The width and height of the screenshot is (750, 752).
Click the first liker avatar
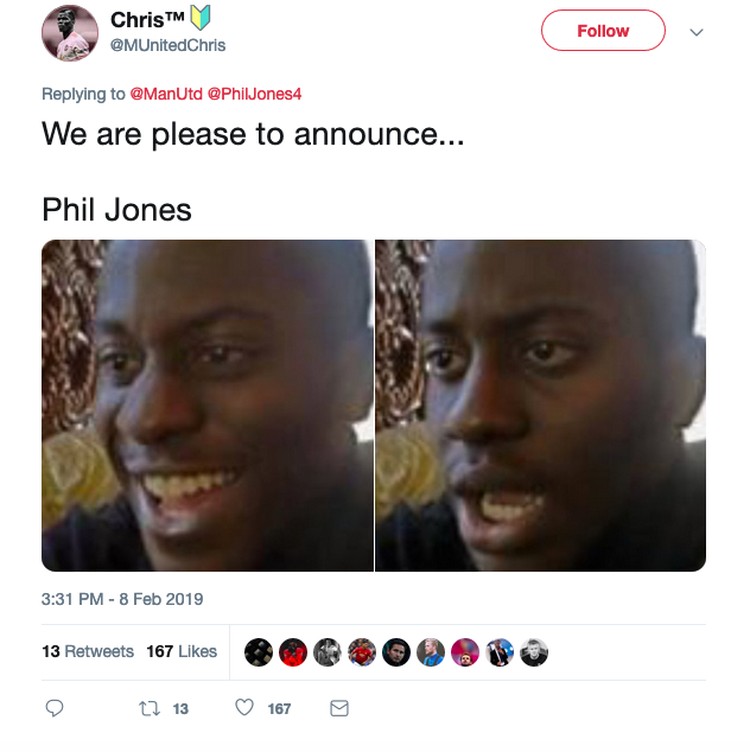pyautogui.click(x=258, y=652)
